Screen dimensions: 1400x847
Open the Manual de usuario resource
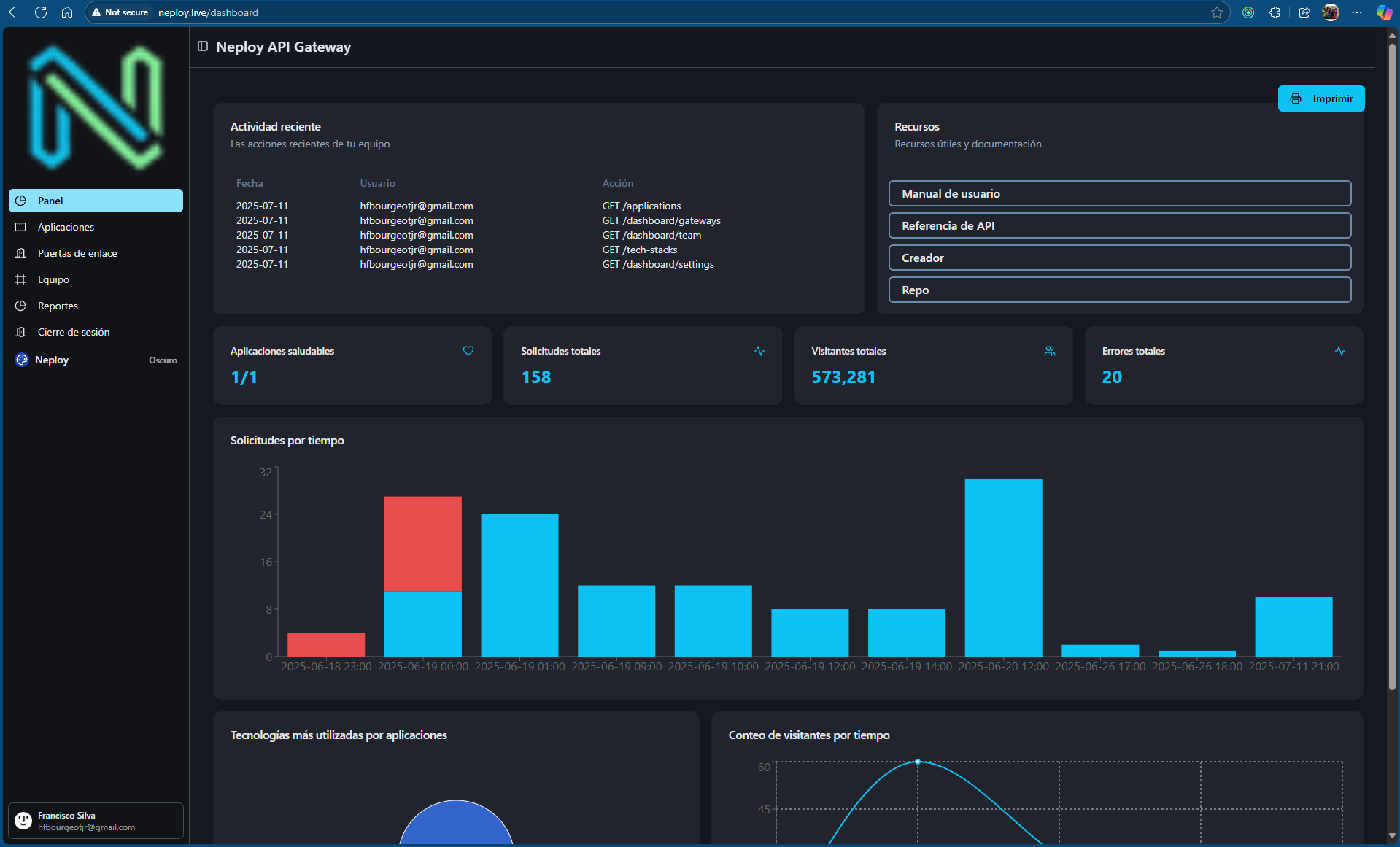(1120, 193)
